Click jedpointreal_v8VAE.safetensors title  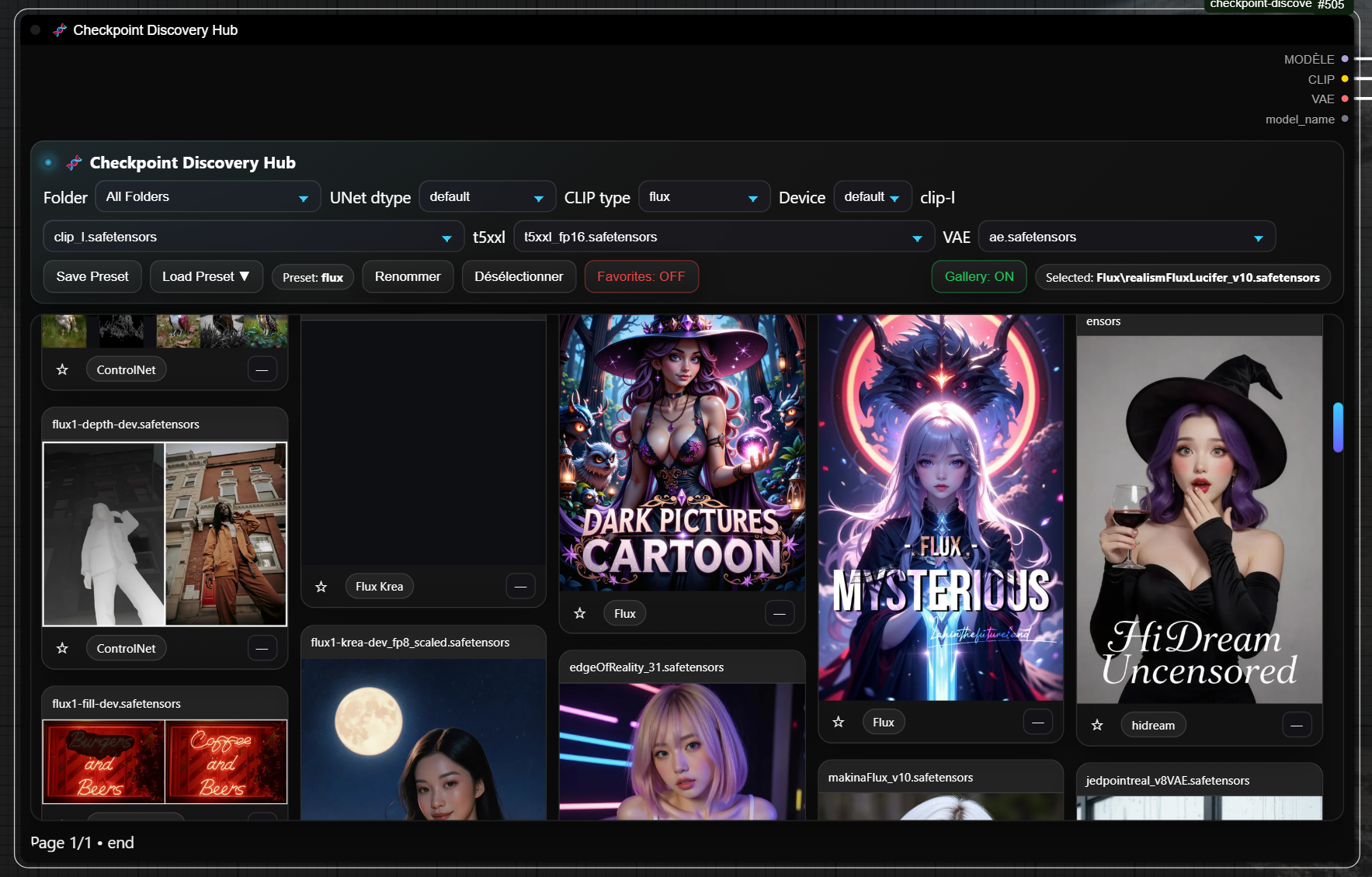[x=1167, y=781]
